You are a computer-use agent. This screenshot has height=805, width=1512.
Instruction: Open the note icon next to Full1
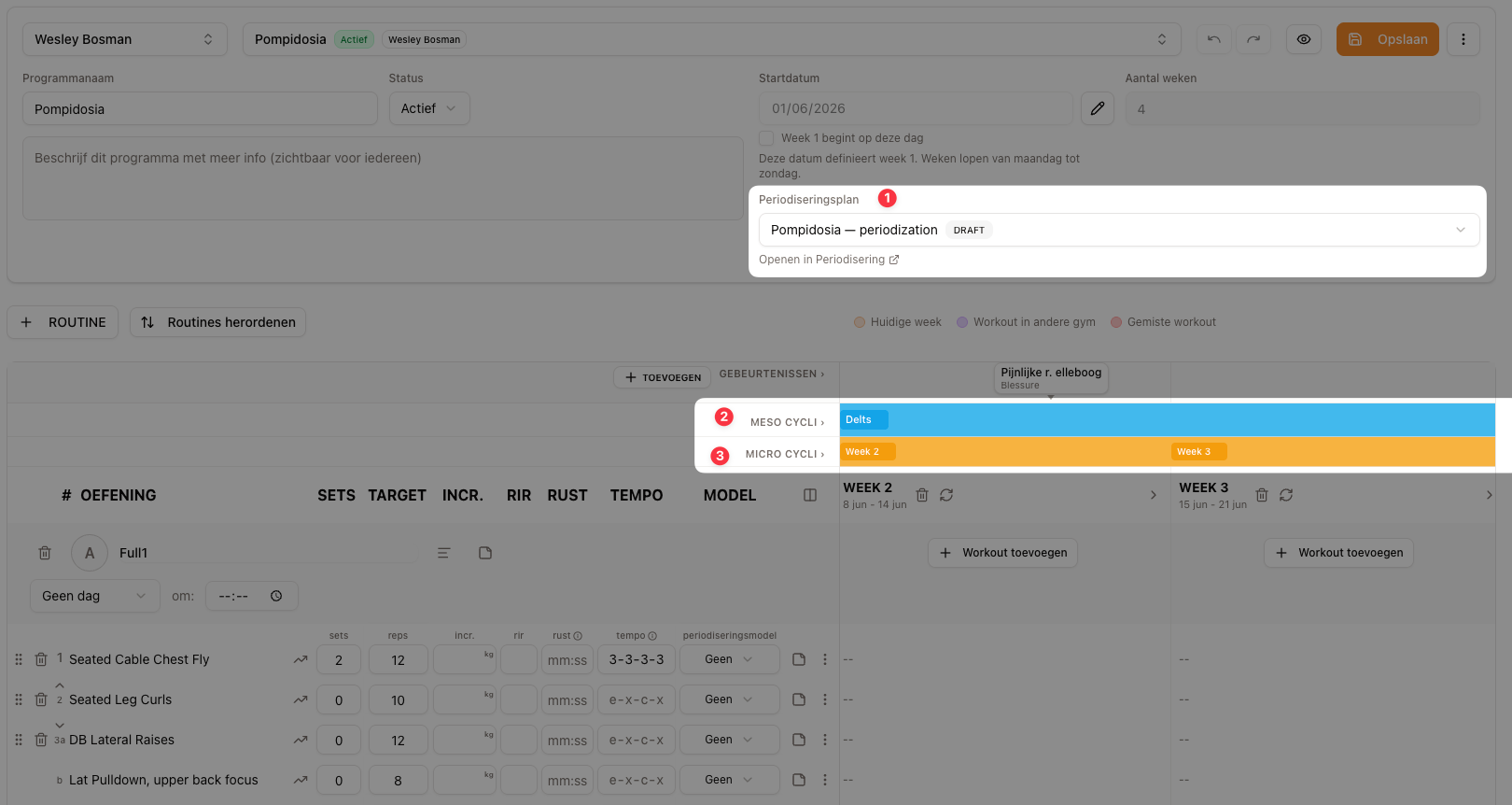click(485, 553)
